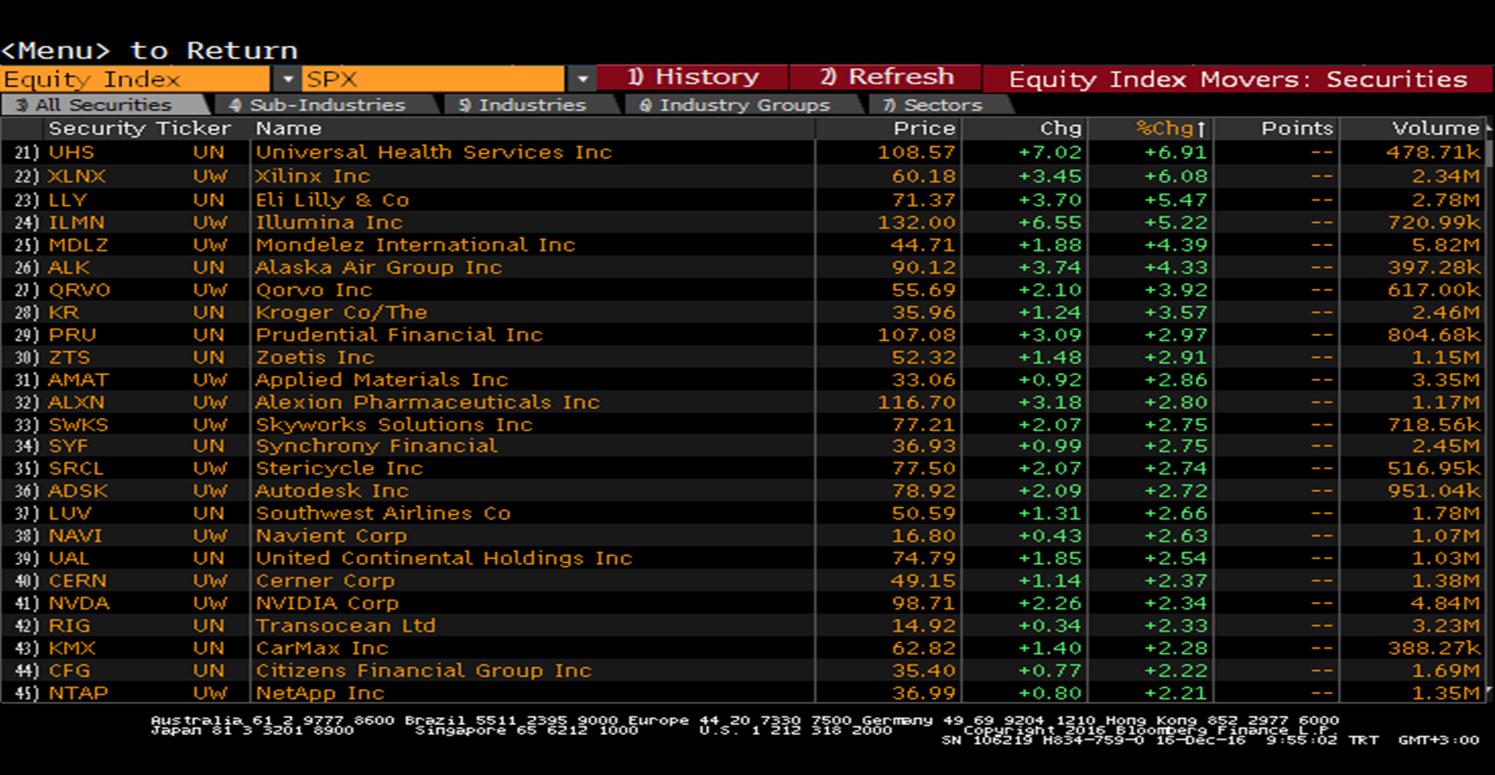Click the SPX ticker input field
This screenshot has width=1495, height=775.
[x=434, y=79]
